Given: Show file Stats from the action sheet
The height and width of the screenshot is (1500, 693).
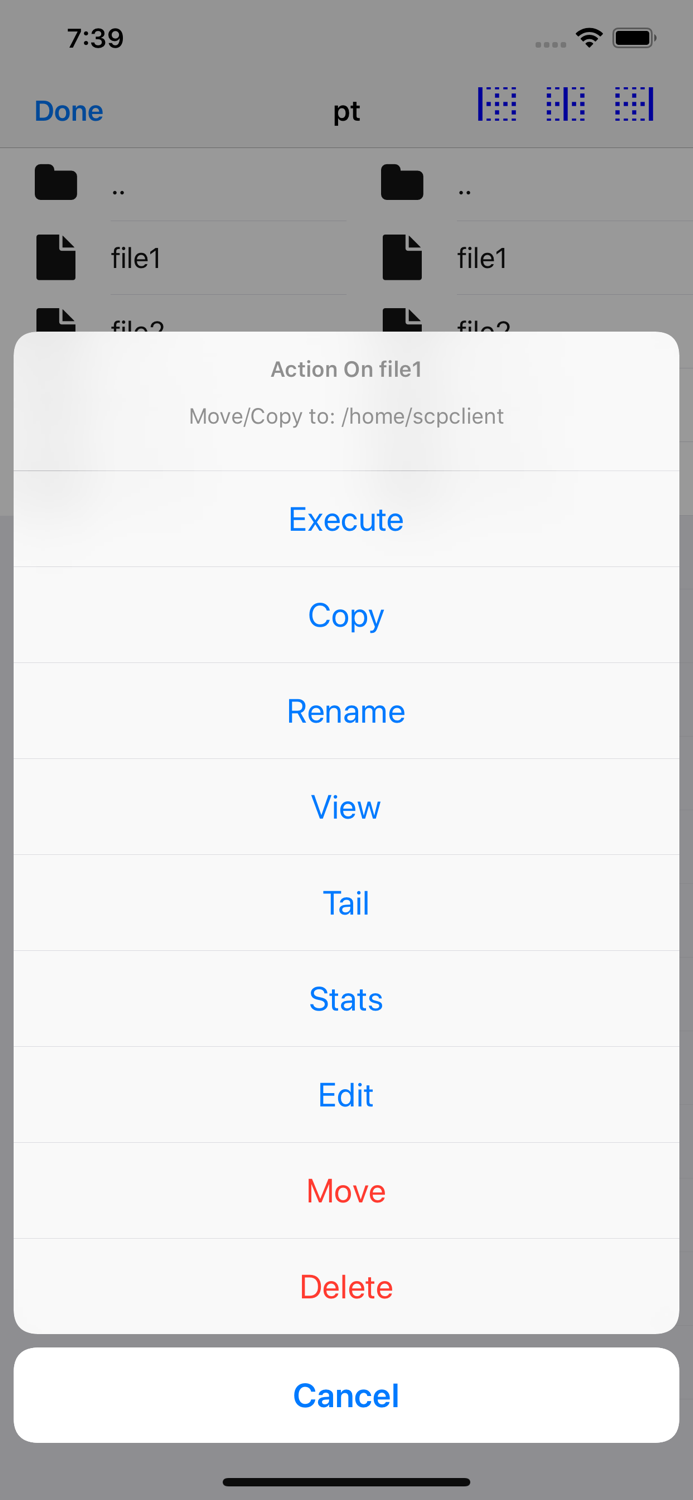Looking at the screenshot, I should coord(346,999).
